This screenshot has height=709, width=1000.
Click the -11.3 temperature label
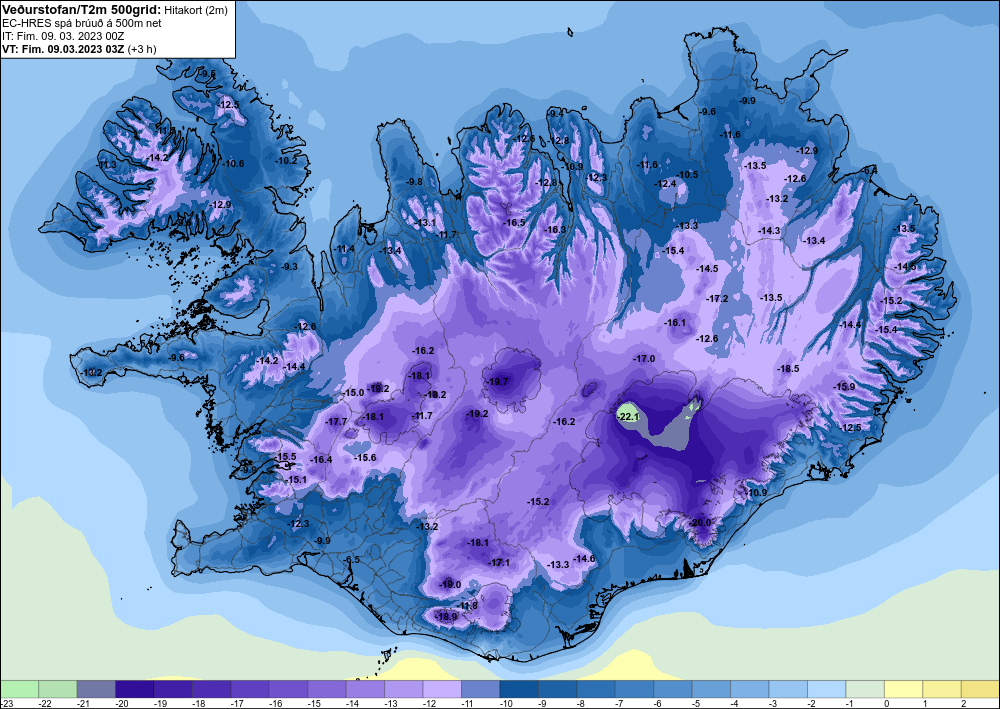(x=107, y=165)
